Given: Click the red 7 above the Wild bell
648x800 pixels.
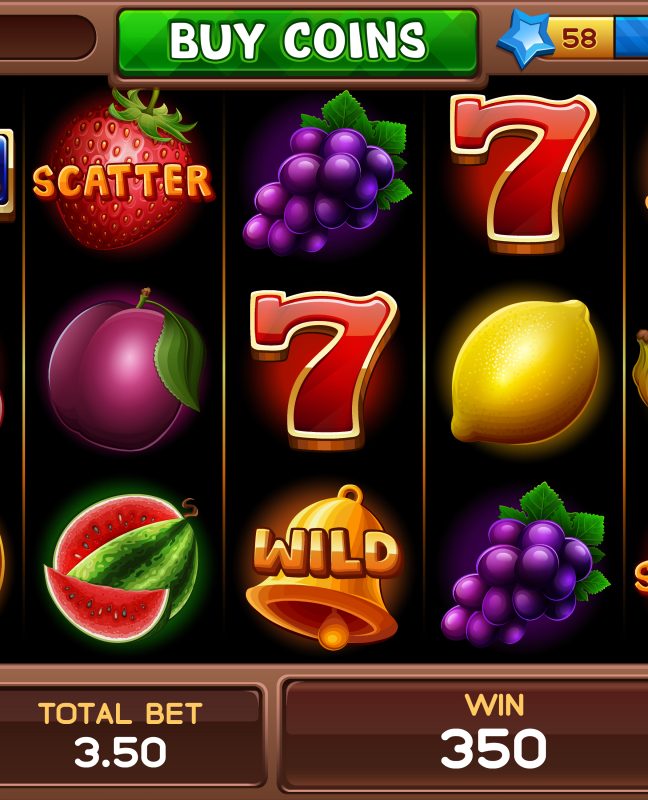Looking at the screenshot, I should pyautogui.click(x=324, y=370).
